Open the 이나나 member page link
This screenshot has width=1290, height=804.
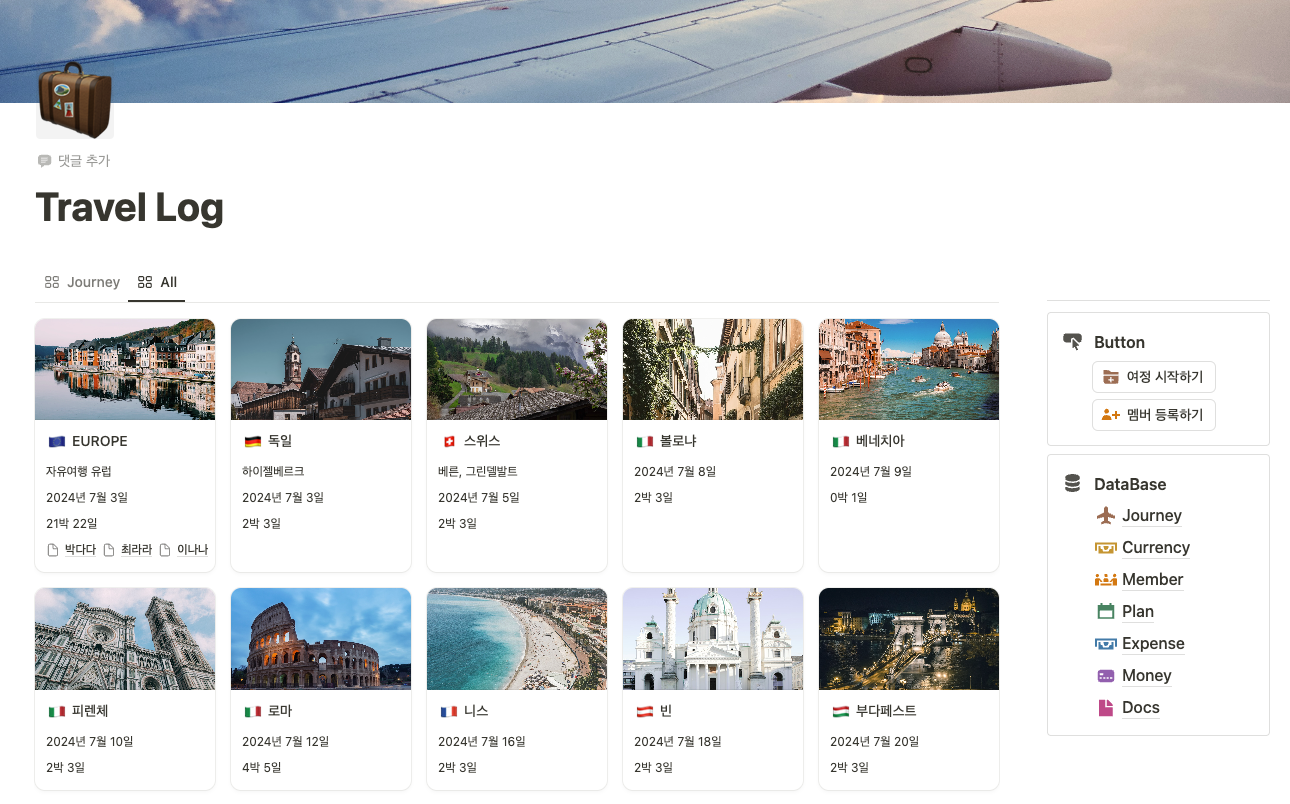click(x=192, y=550)
